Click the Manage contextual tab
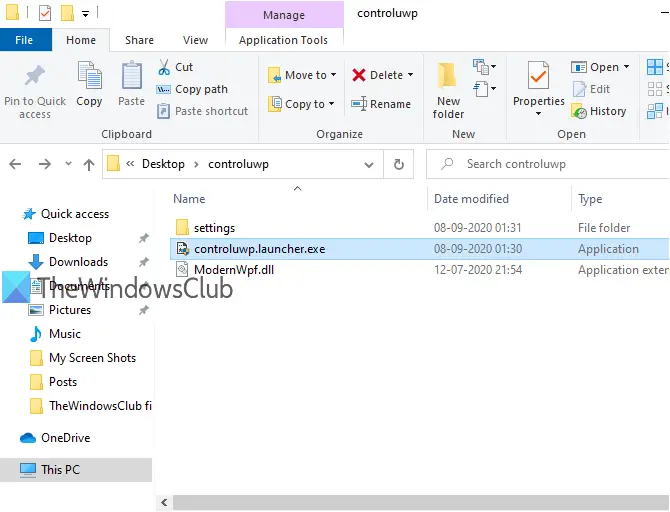The width and height of the screenshot is (670, 512). tap(284, 15)
